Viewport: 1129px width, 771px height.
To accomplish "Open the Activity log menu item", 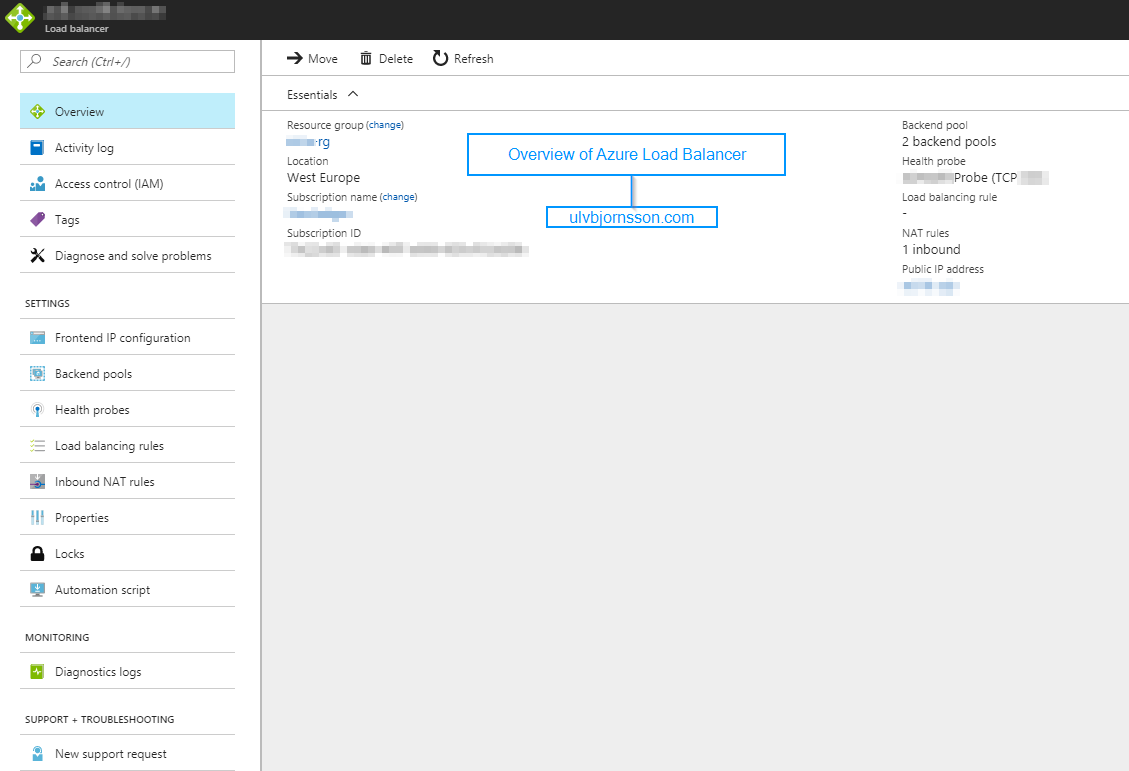I will tap(127, 148).
